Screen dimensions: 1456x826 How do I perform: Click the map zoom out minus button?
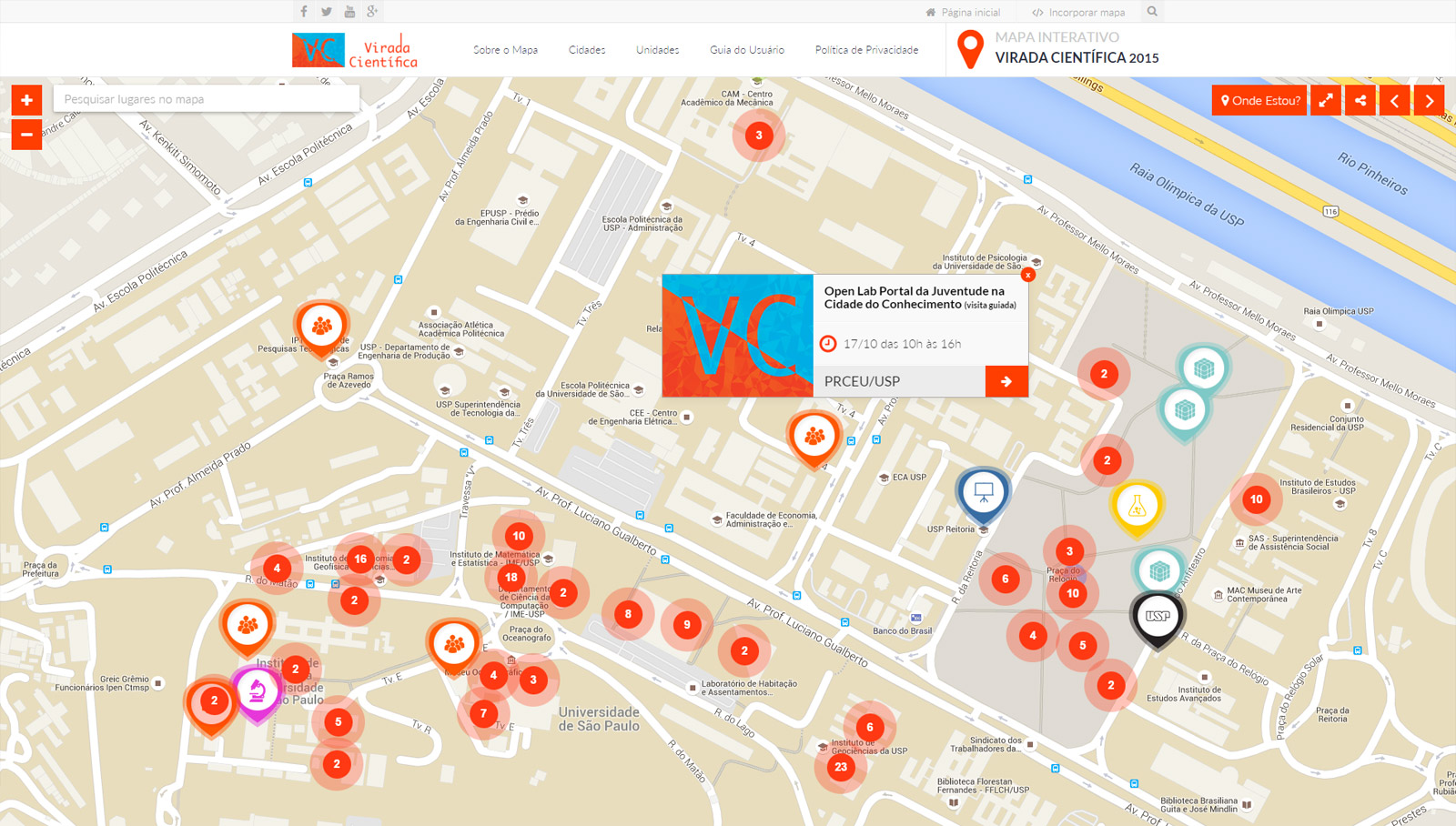pos(26,135)
